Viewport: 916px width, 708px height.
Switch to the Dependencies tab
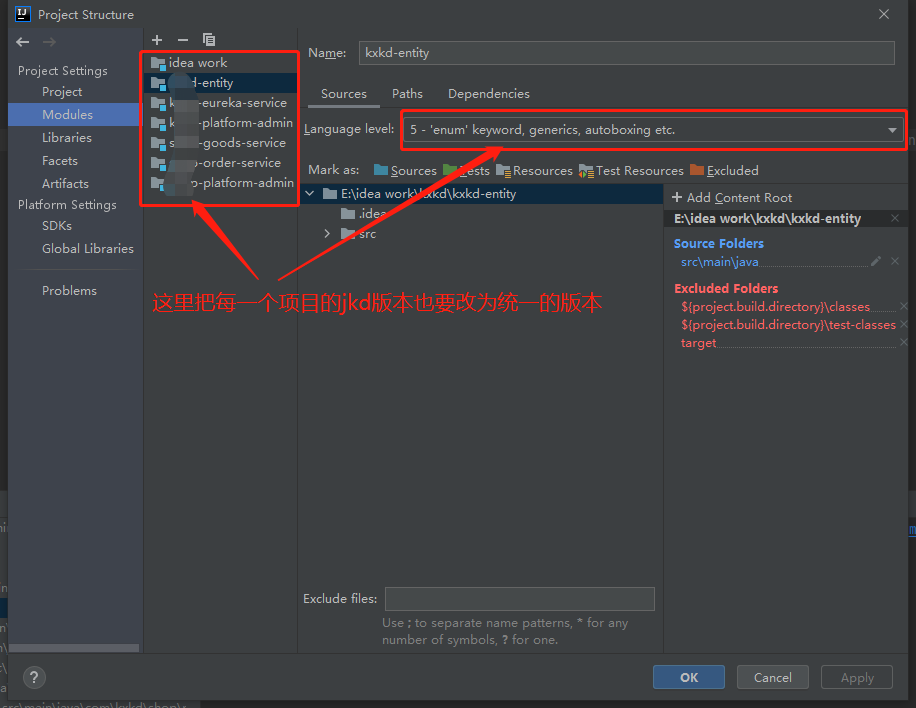[488, 93]
